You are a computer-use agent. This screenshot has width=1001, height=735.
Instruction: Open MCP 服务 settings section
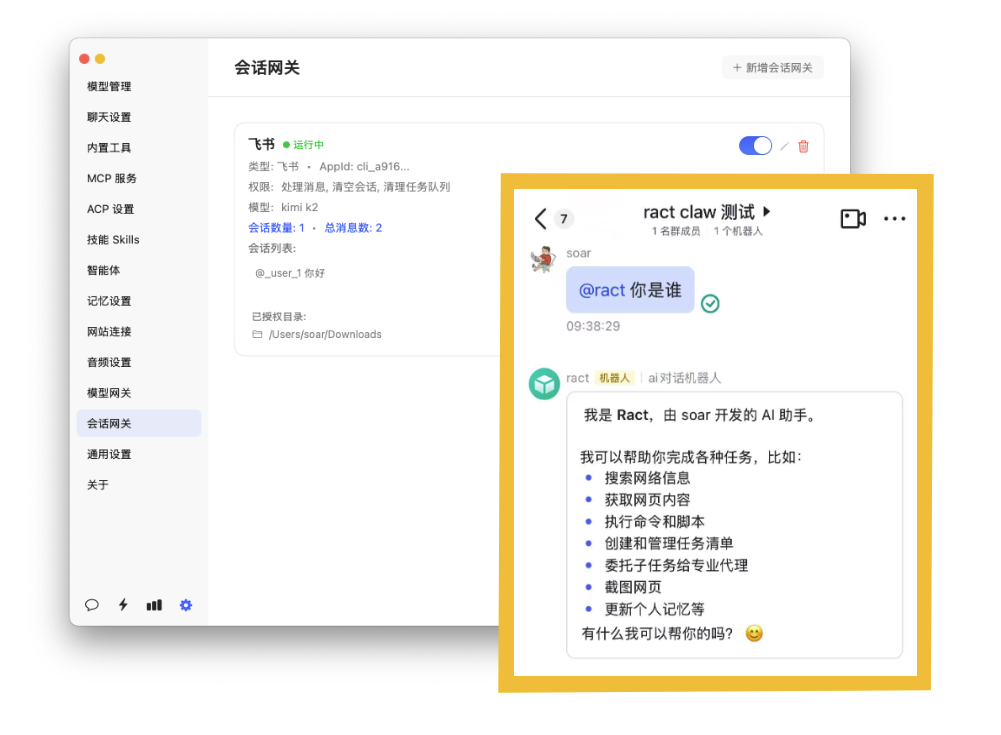coord(112,179)
